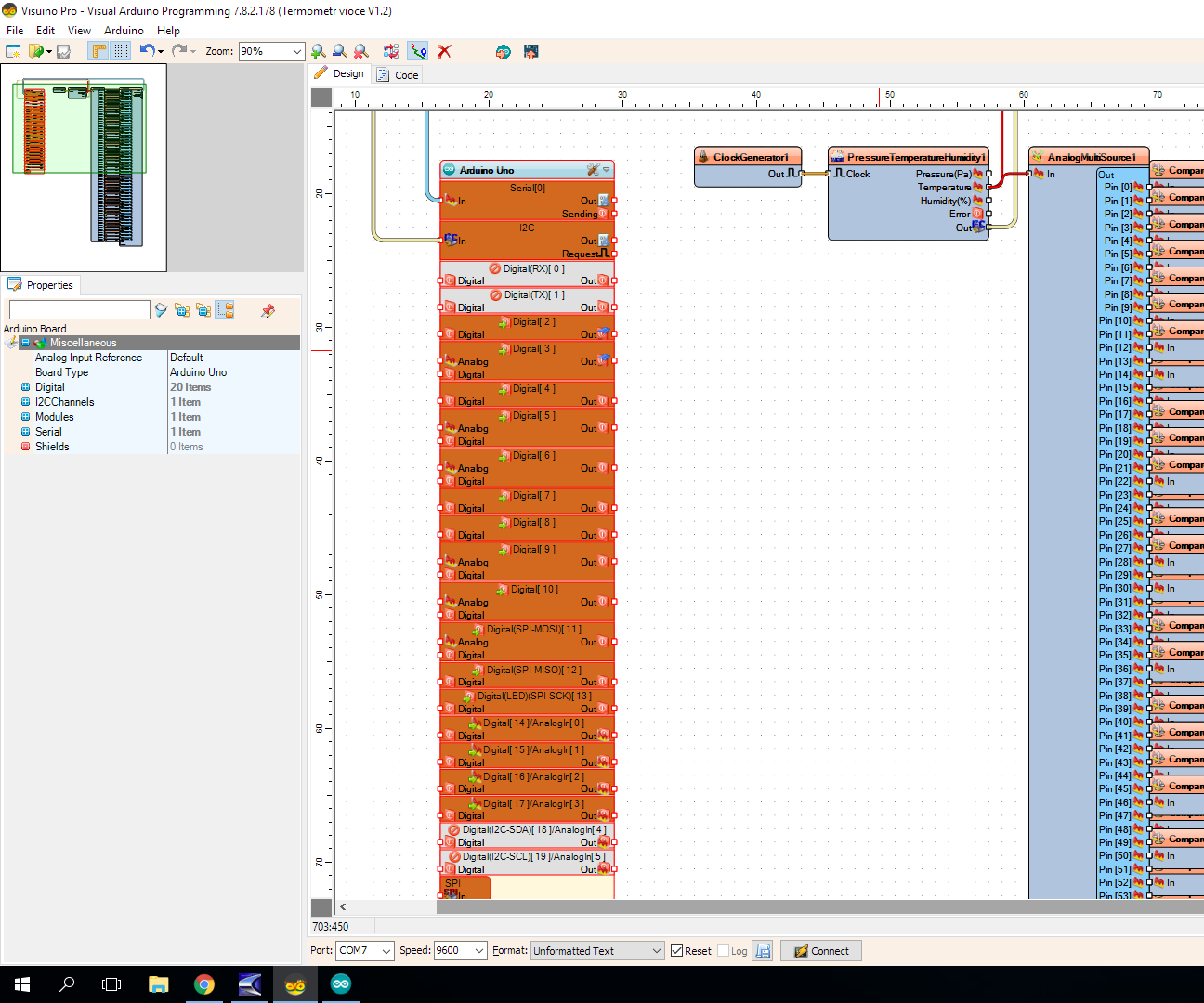1204x1003 pixels.
Task: Expand the Digital property node
Action: 26,387
